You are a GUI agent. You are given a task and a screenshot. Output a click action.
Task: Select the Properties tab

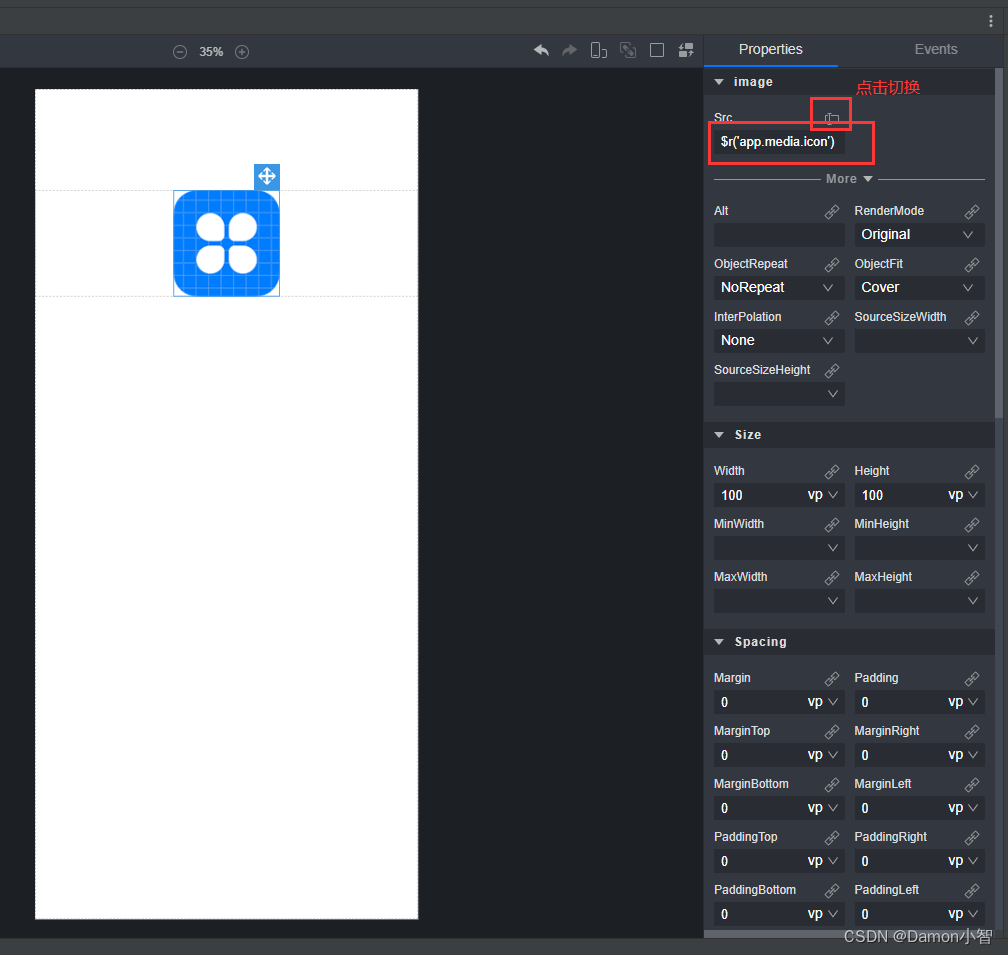[770, 49]
